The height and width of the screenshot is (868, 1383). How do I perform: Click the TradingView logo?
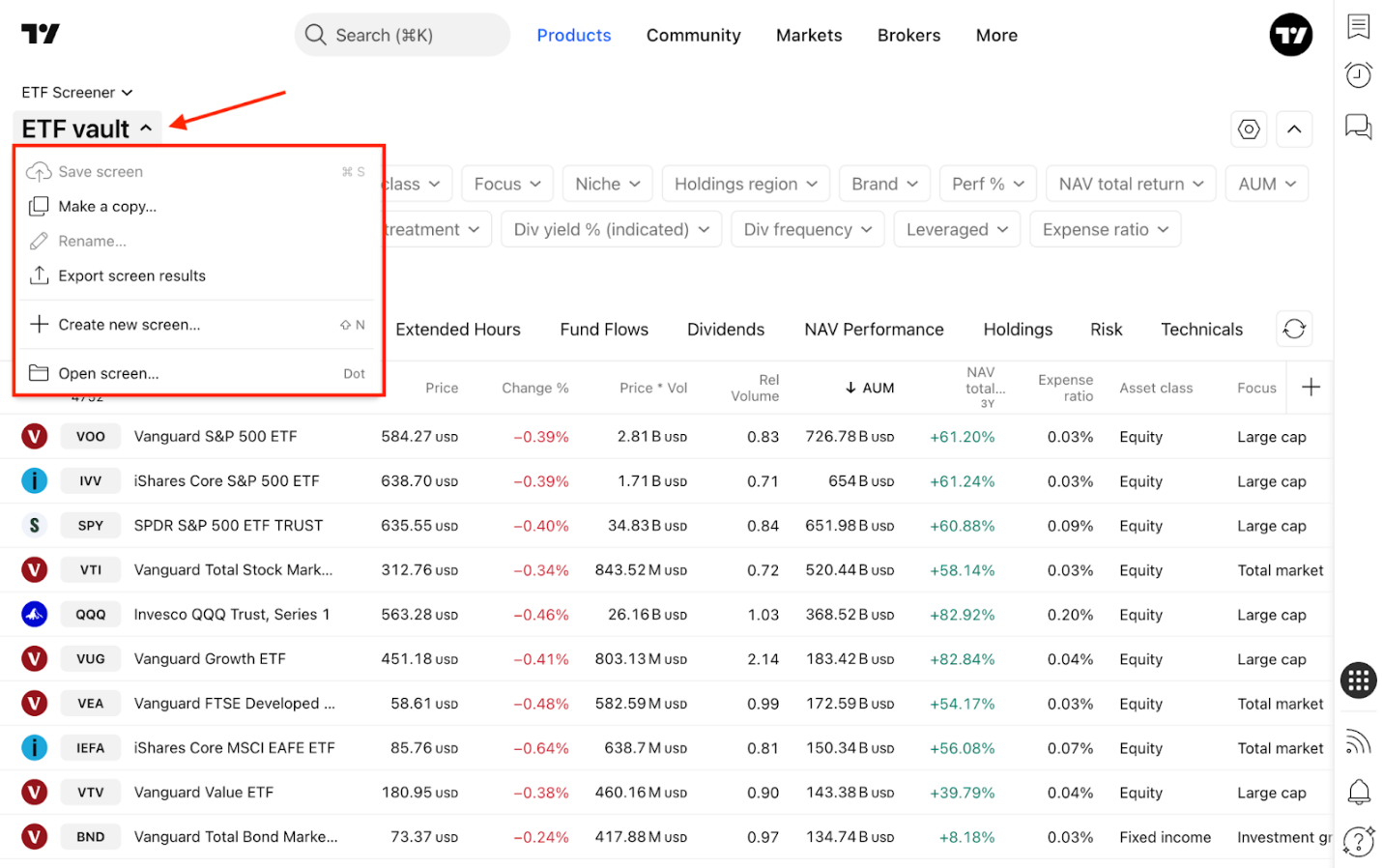(x=41, y=34)
